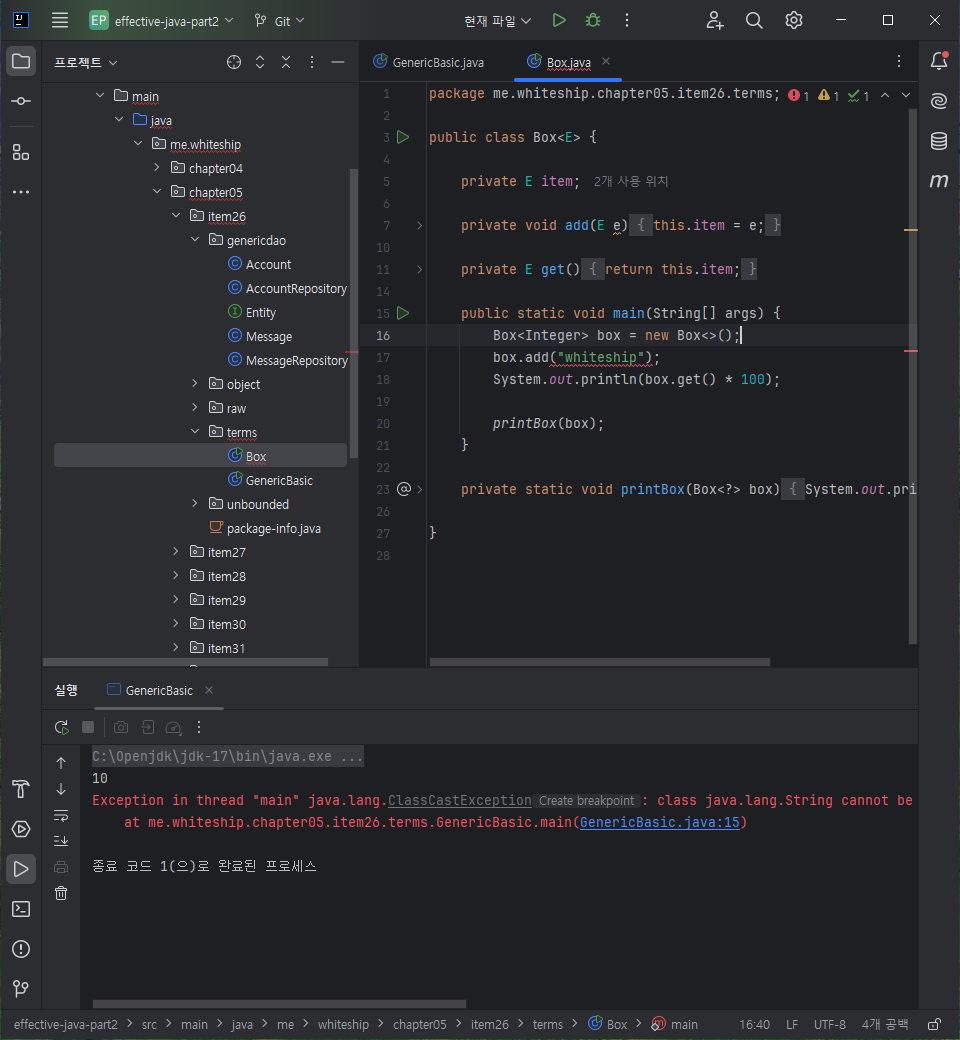Click Create breakpoint on the exception
The width and height of the screenshot is (960, 1040).
pyautogui.click(x=586, y=801)
